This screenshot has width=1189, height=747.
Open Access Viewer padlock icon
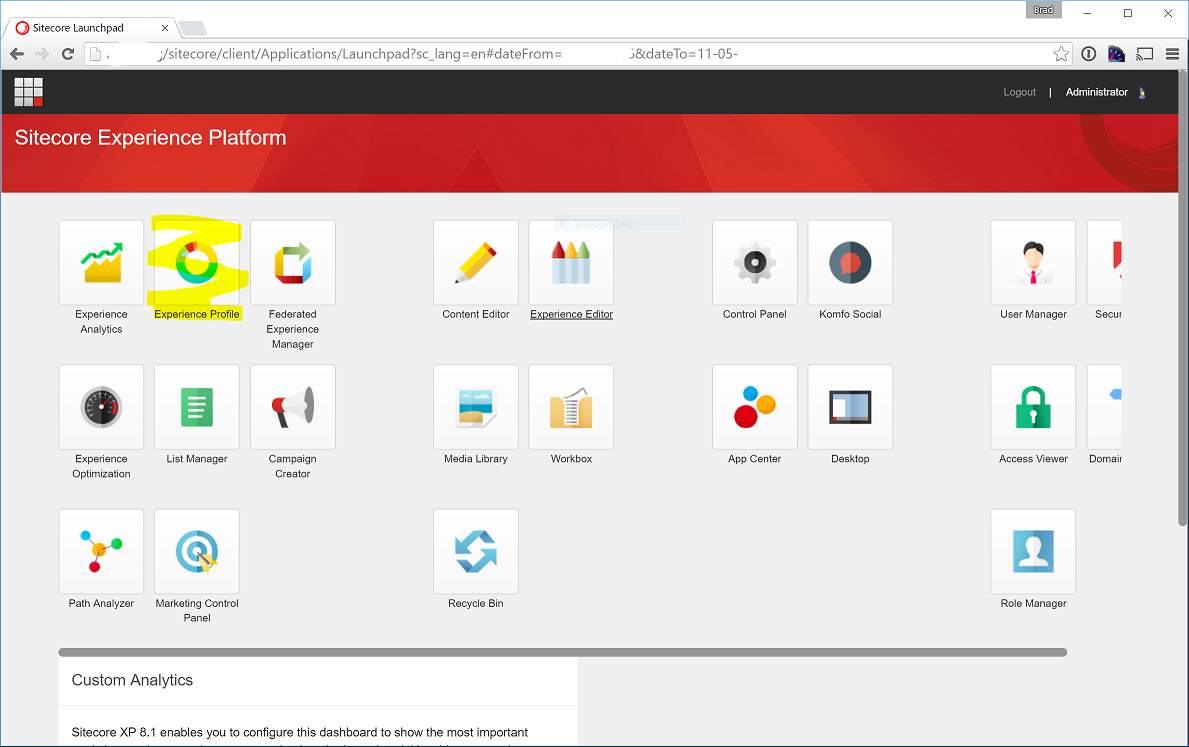point(1033,407)
